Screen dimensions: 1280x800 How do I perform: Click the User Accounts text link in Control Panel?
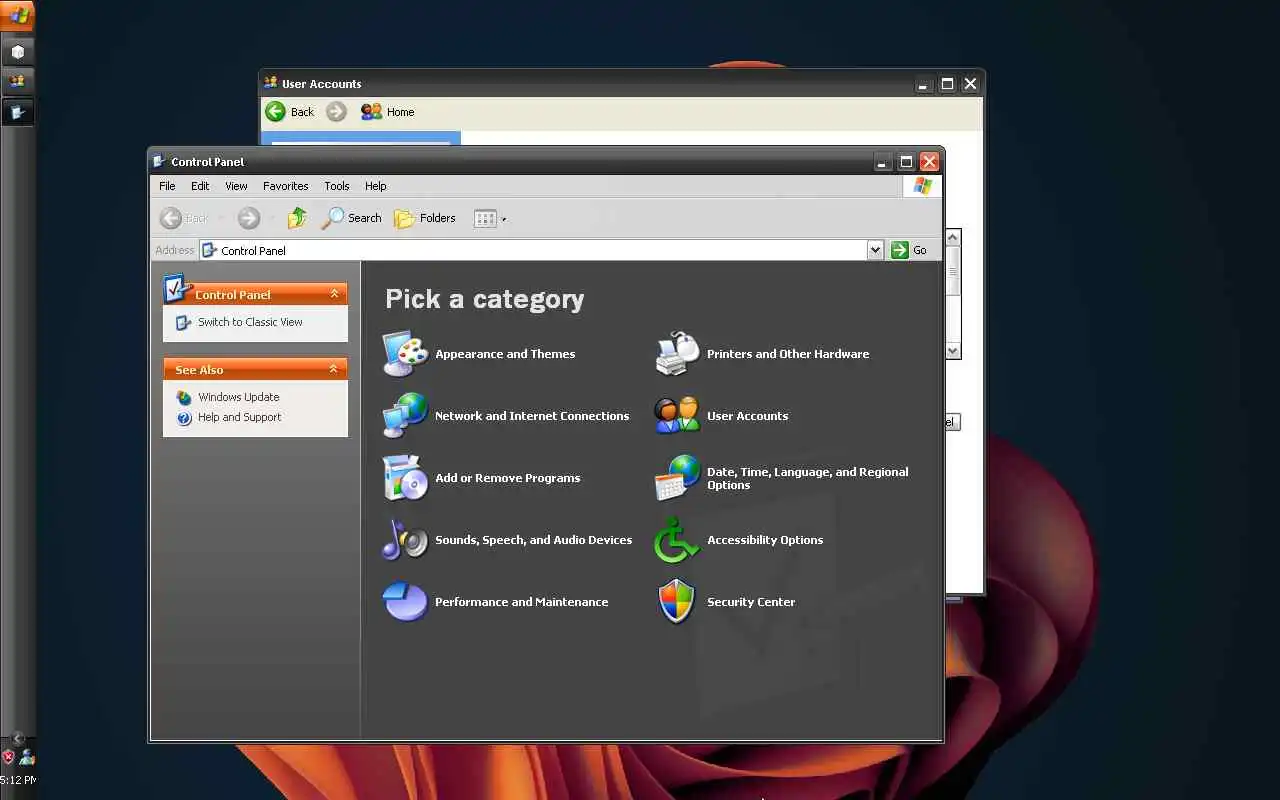[747, 416]
